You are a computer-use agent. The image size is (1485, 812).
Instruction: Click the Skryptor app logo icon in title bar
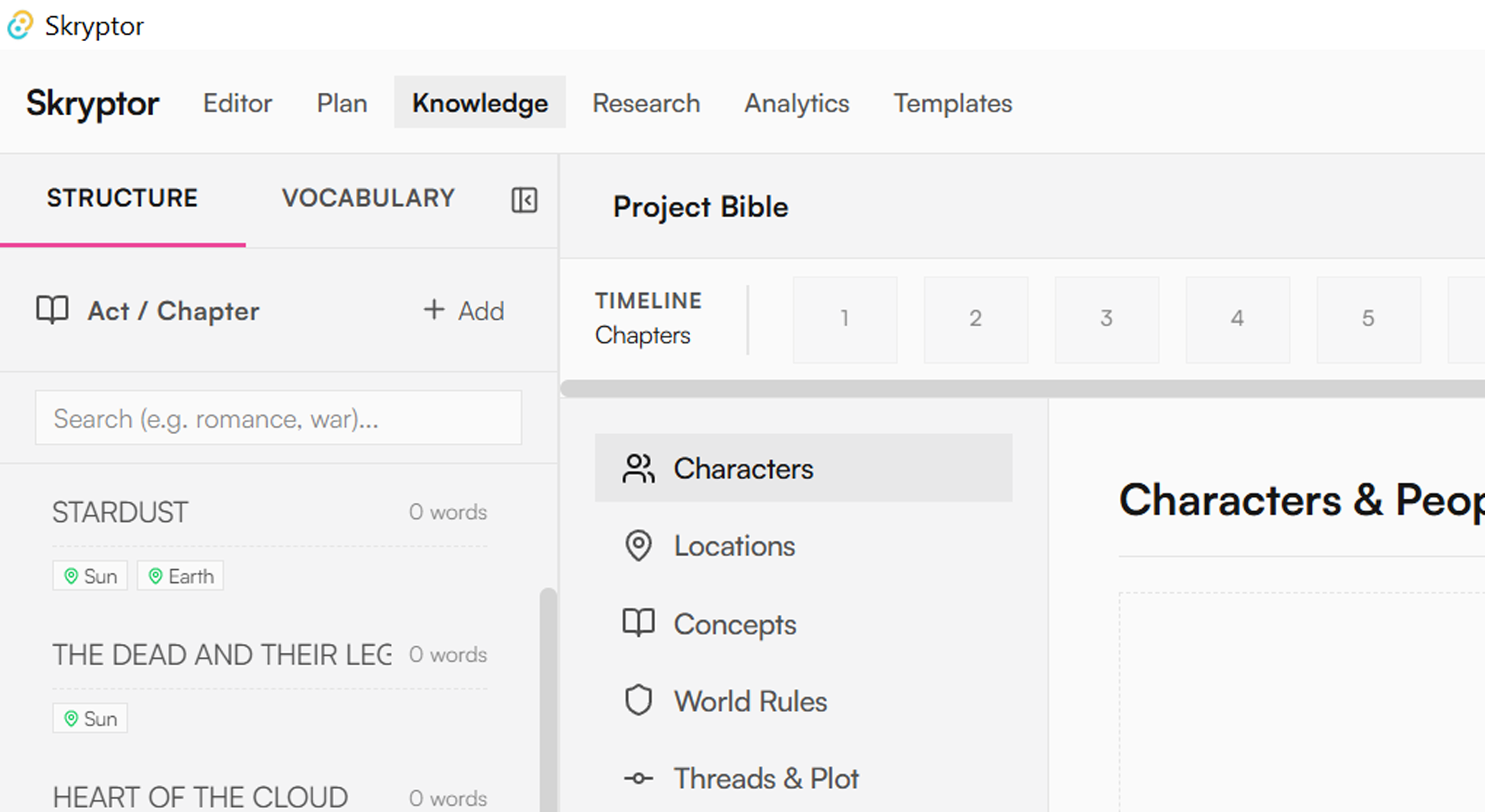point(20,26)
